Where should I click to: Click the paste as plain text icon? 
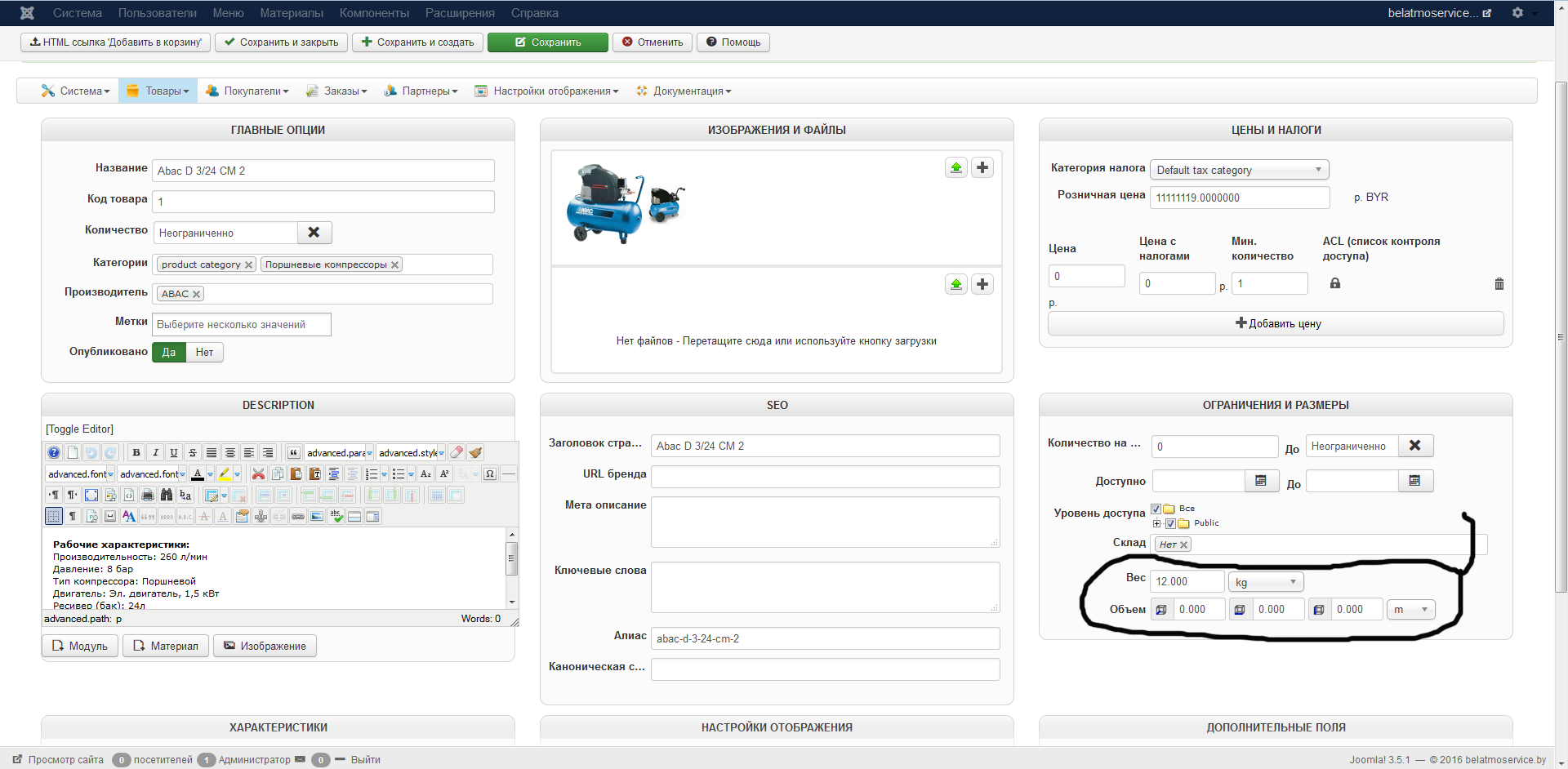coord(314,474)
